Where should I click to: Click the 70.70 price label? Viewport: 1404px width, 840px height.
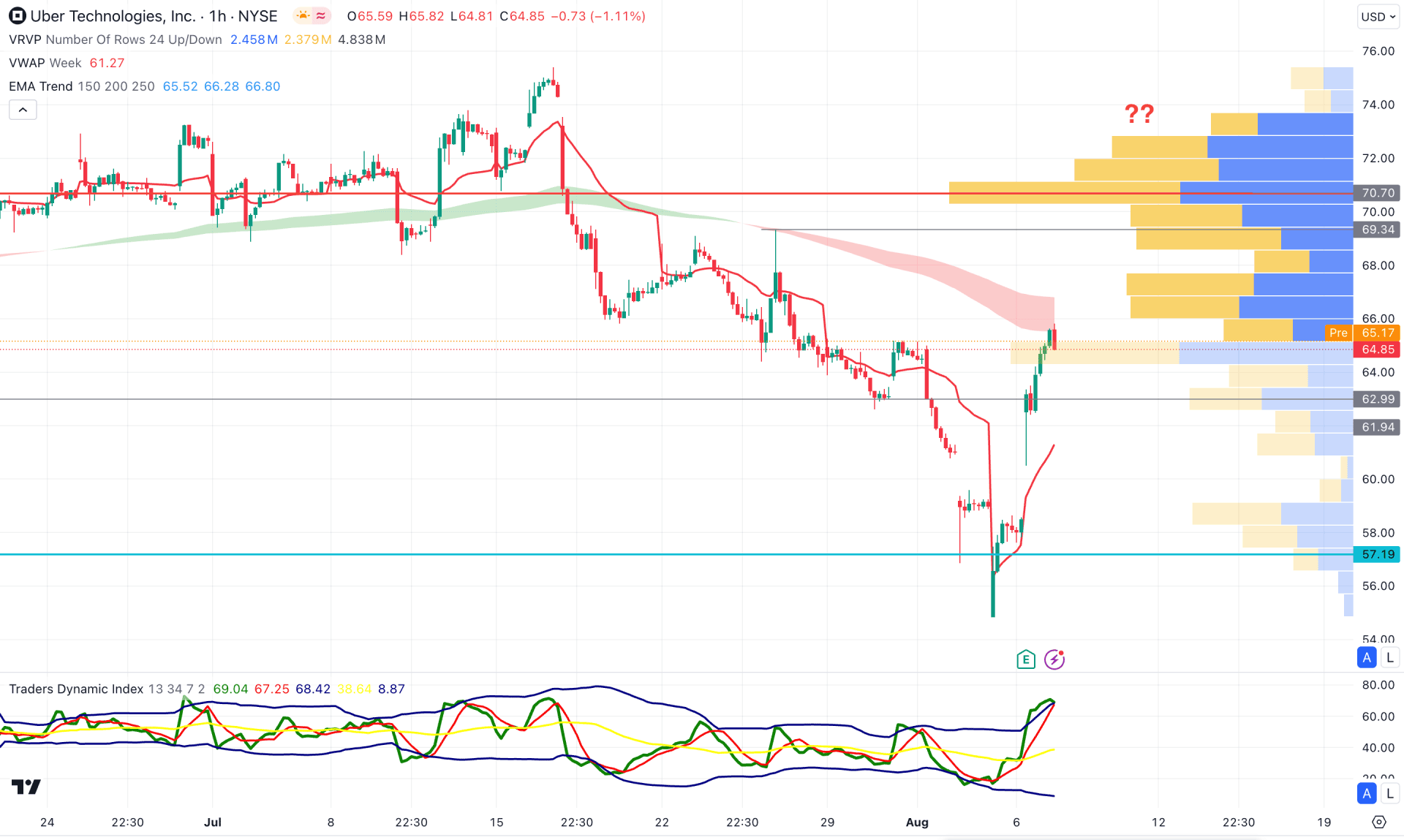tap(1378, 193)
